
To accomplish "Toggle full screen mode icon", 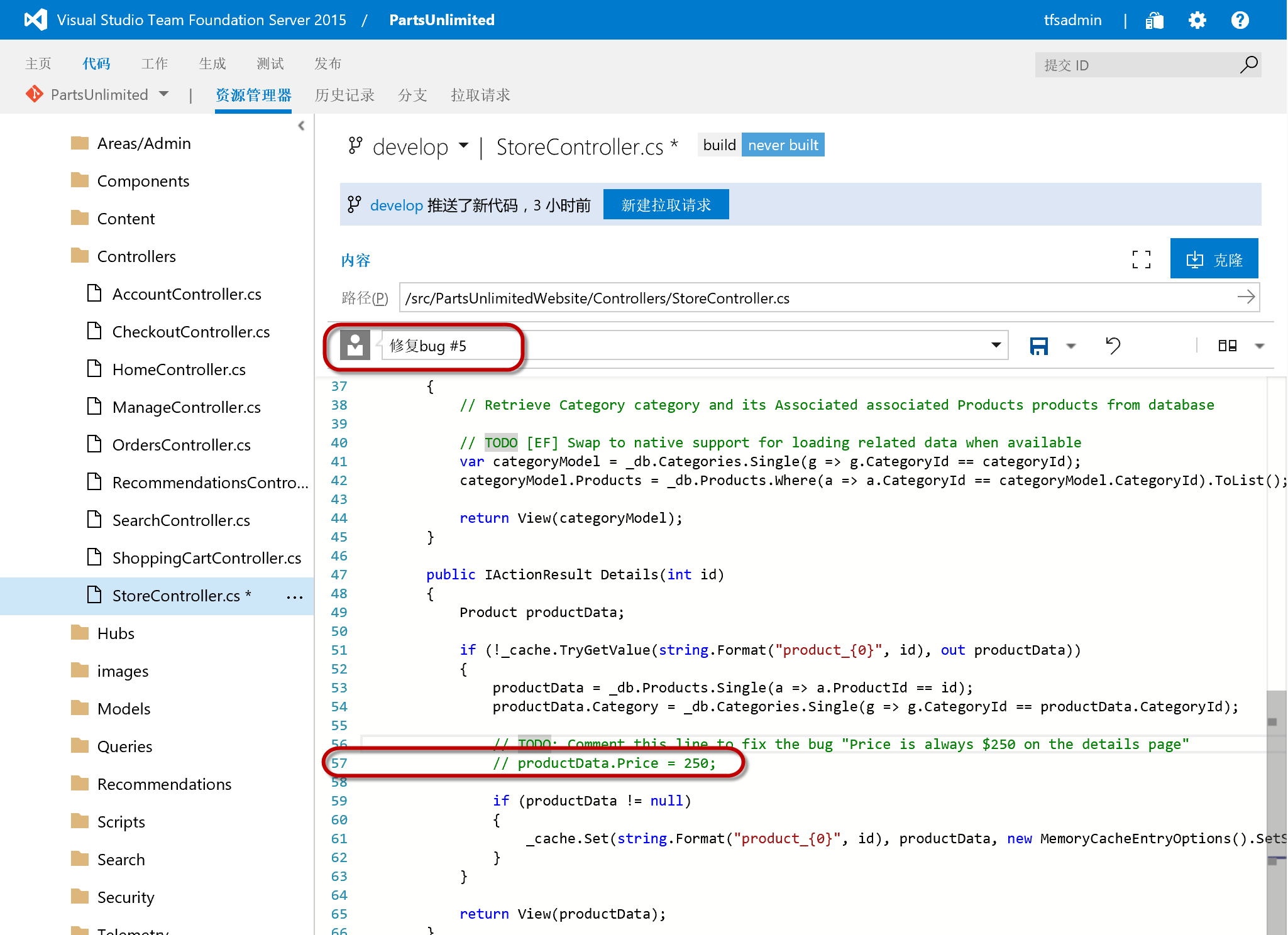I will [x=1141, y=259].
